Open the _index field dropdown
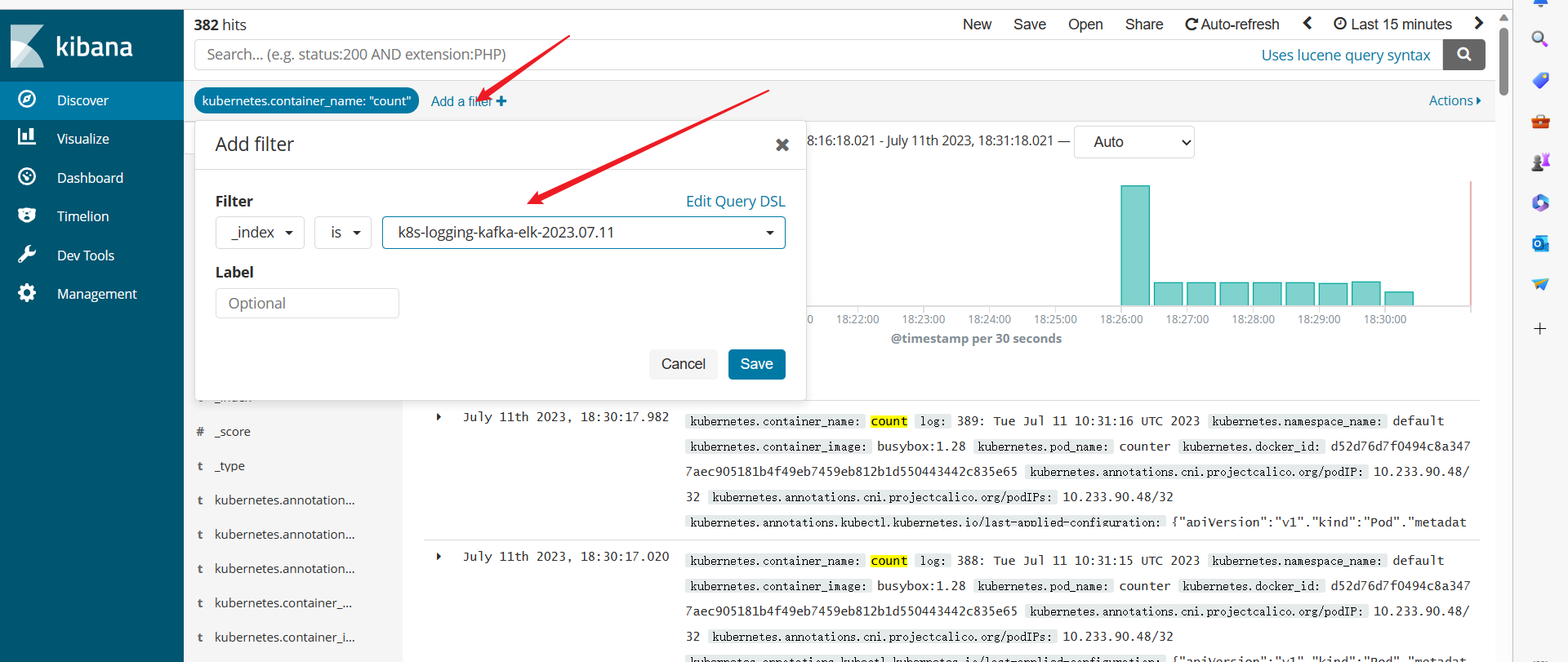1568x662 pixels. pos(260,233)
